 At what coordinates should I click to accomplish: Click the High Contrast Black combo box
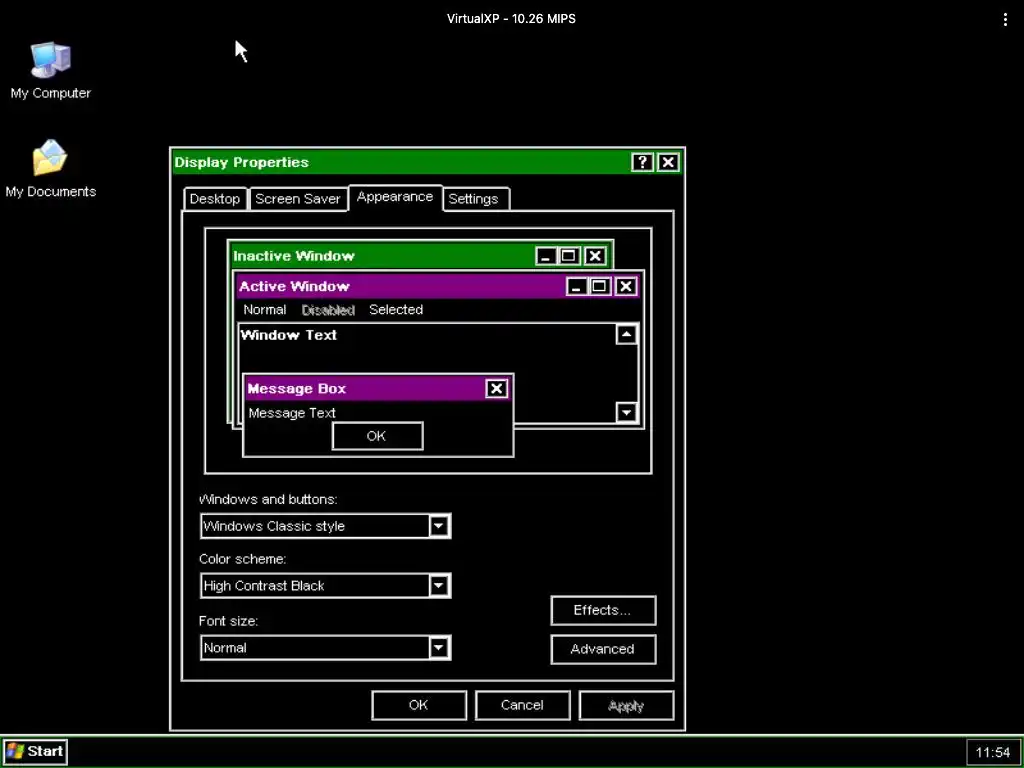click(325, 586)
